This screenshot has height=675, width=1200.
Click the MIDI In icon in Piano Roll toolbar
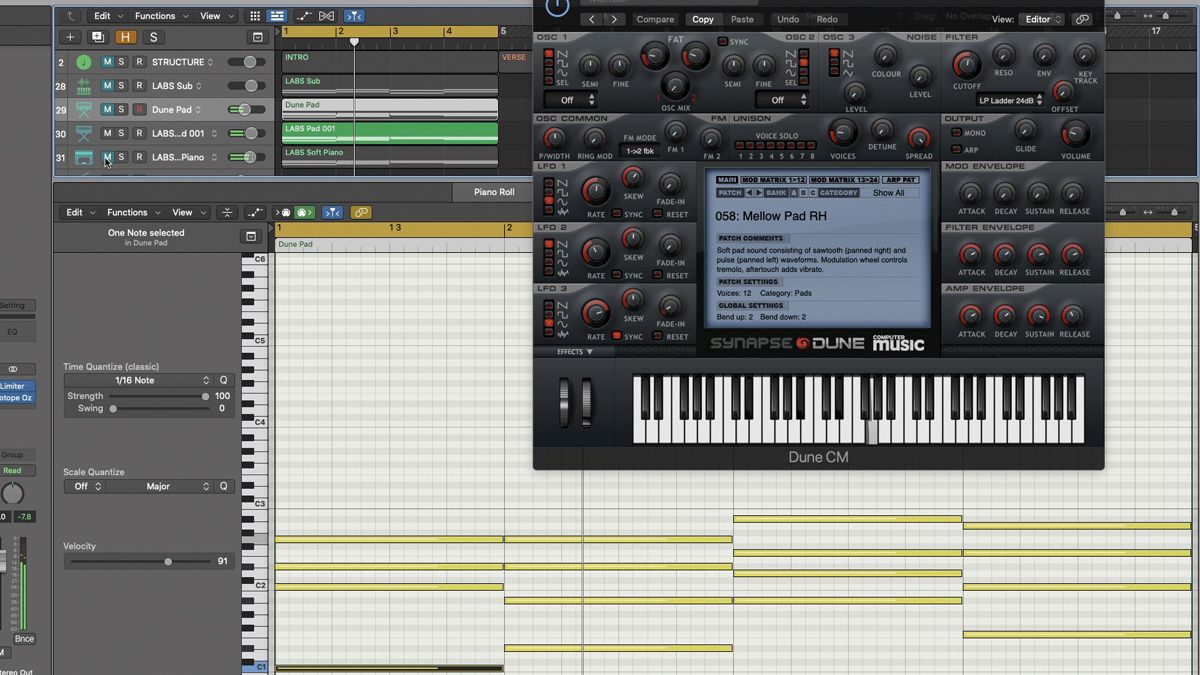(286, 212)
